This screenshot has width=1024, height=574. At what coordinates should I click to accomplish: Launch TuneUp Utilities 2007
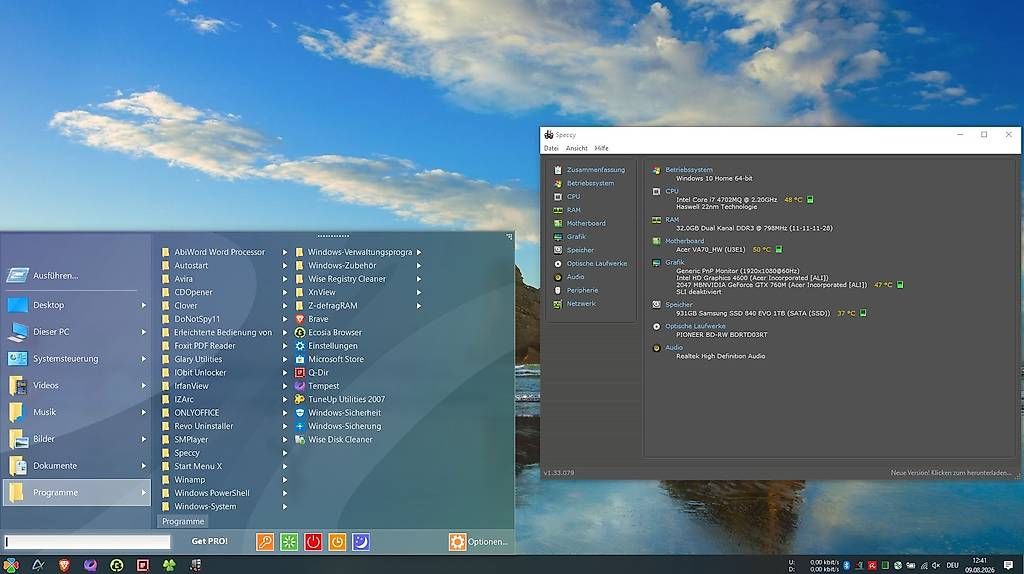340,400
